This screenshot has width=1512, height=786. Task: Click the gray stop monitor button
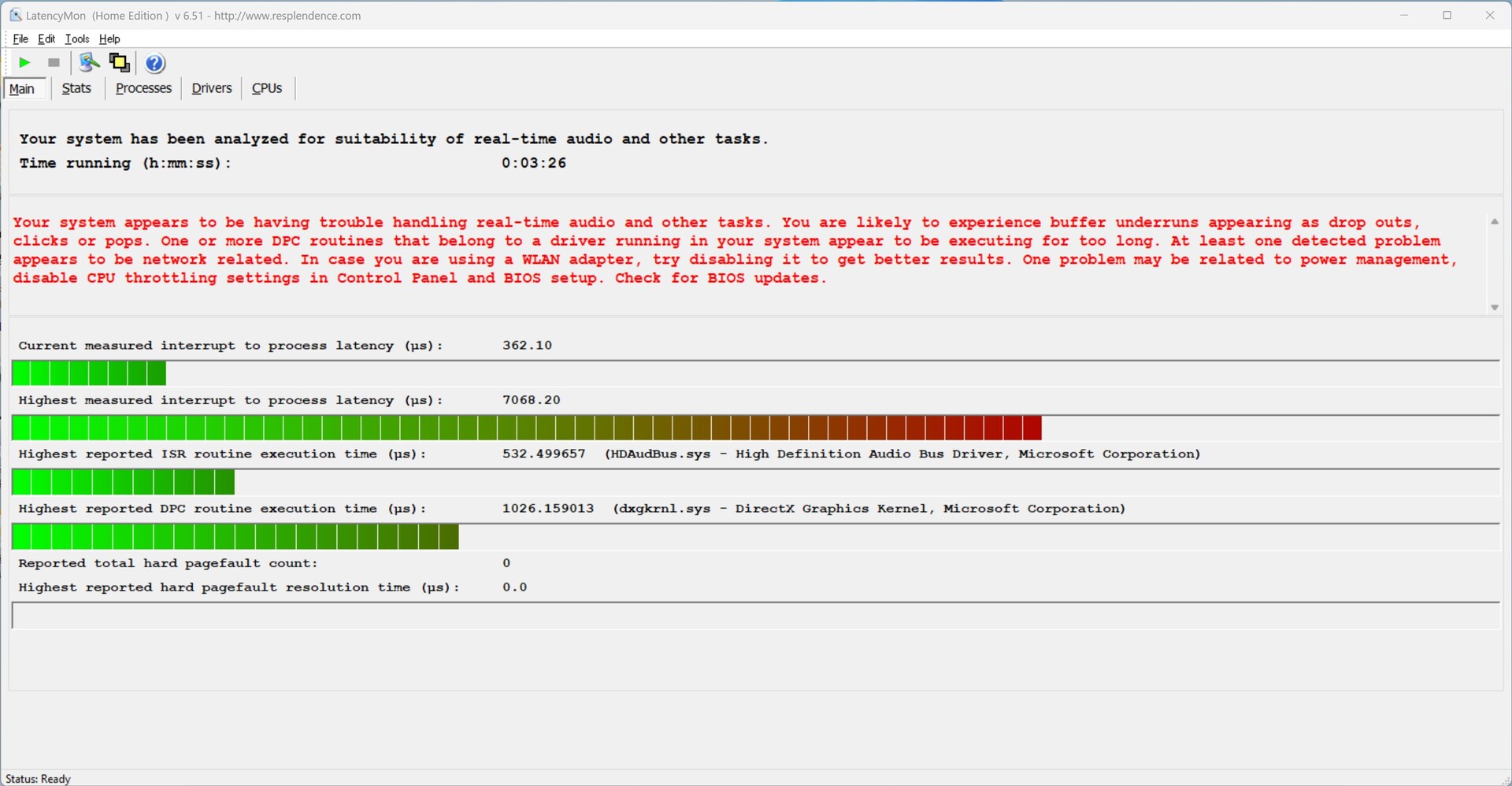point(54,63)
